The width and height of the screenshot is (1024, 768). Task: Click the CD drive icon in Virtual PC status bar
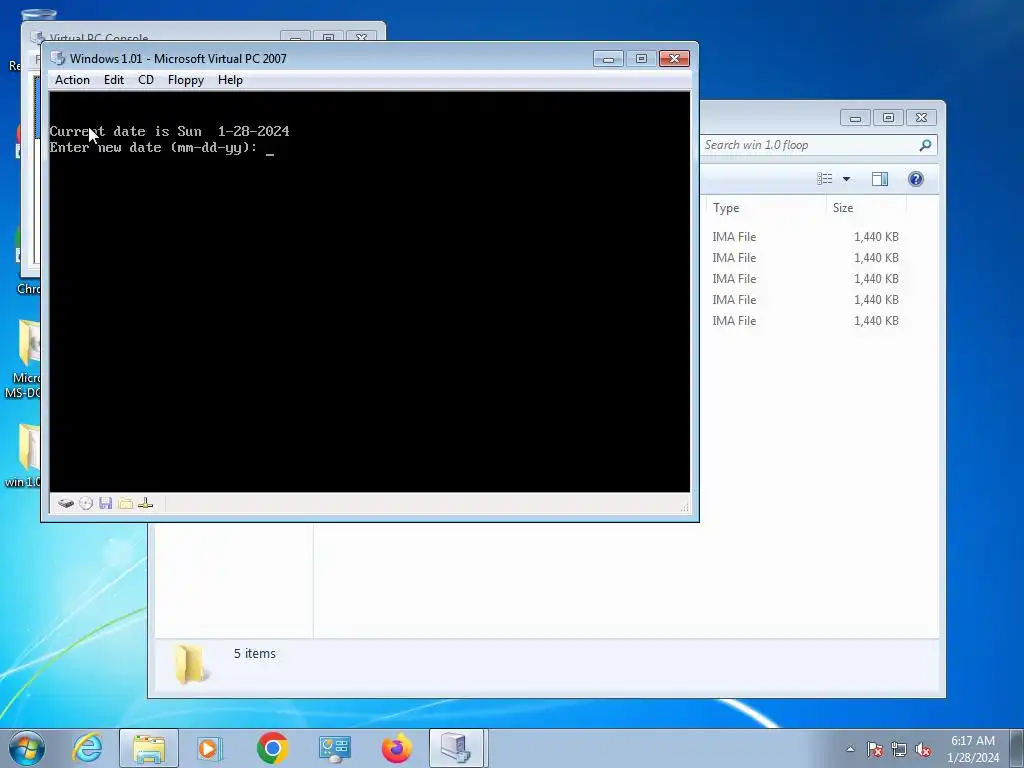(86, 504)
